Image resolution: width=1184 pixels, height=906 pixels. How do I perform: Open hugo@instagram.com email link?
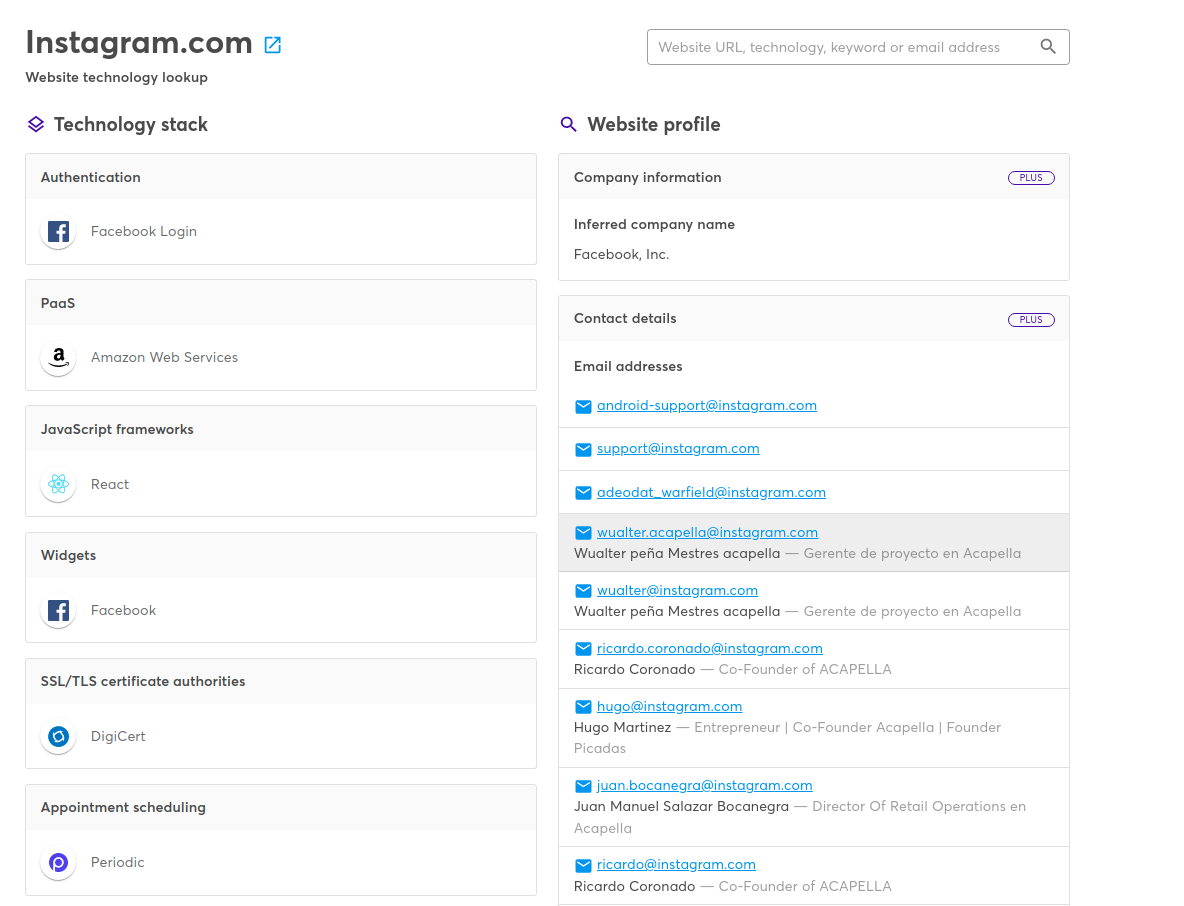669,707
